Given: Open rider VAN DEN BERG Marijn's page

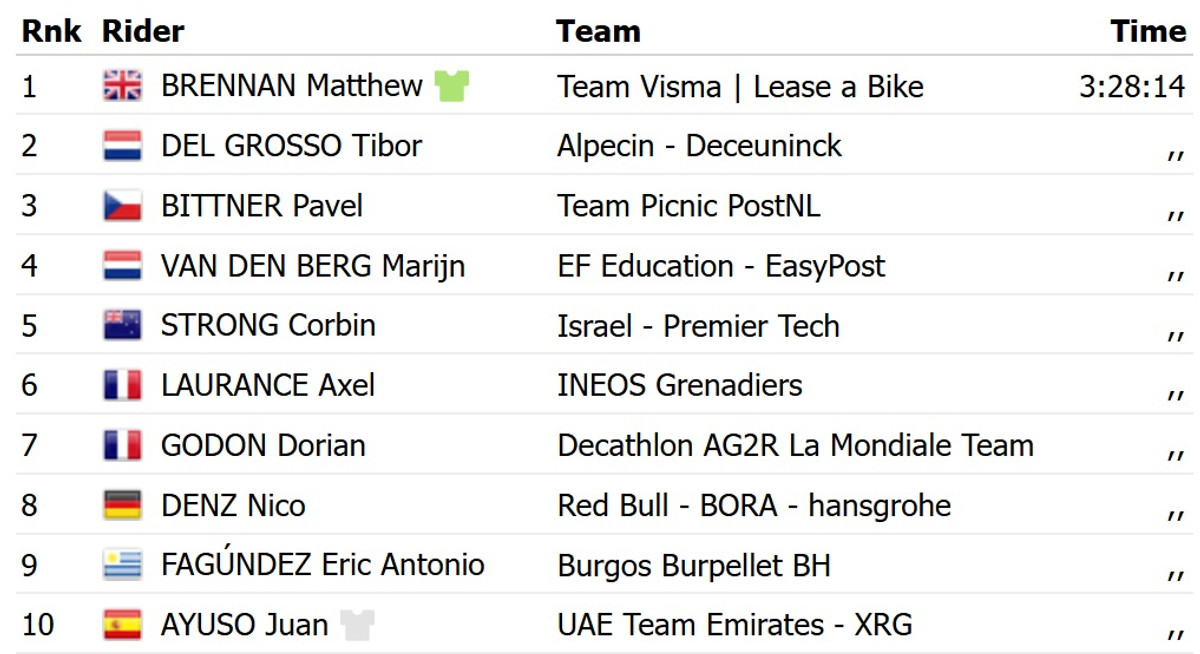Looking at the screenshot, I should [313, 266].
